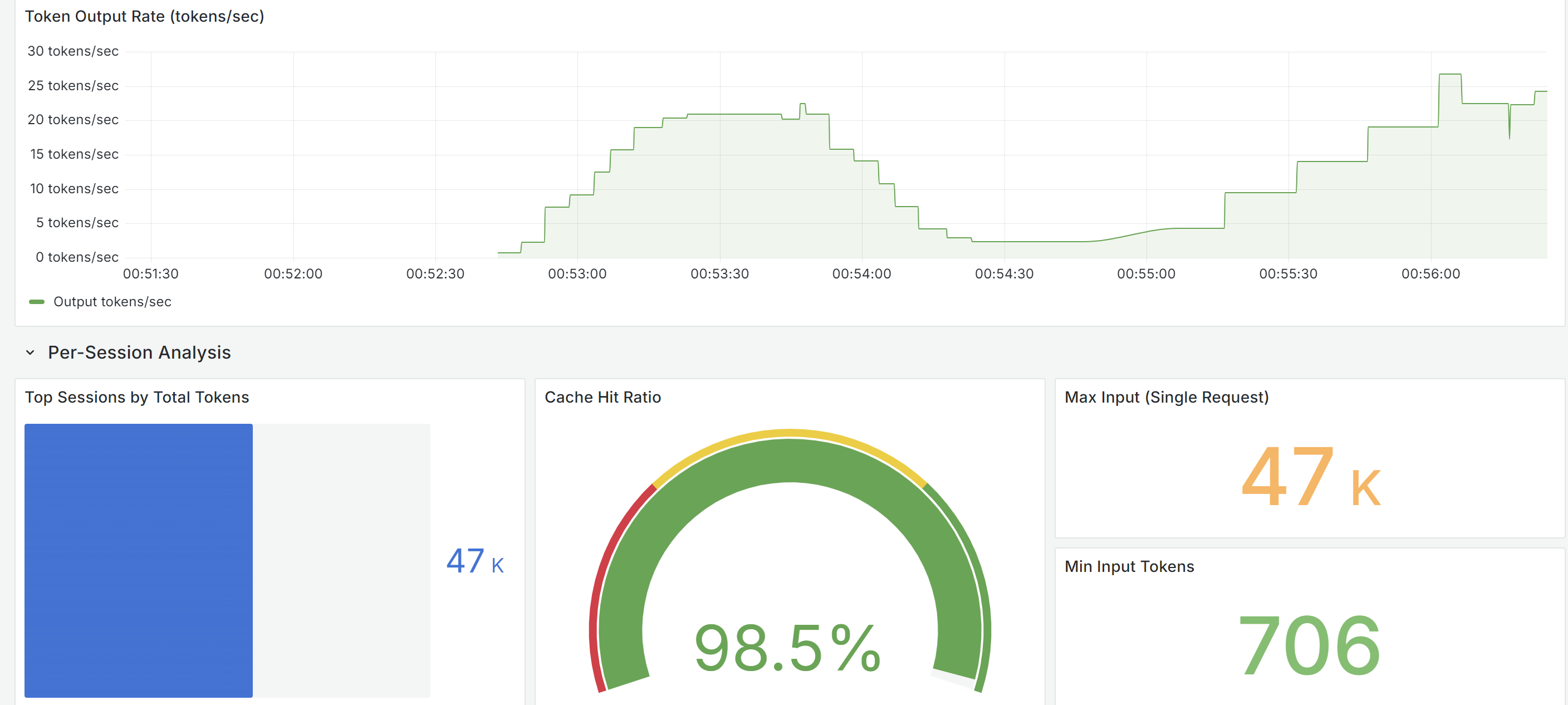Collapse the Per-Session Analysis row chevron

point(30,352)
